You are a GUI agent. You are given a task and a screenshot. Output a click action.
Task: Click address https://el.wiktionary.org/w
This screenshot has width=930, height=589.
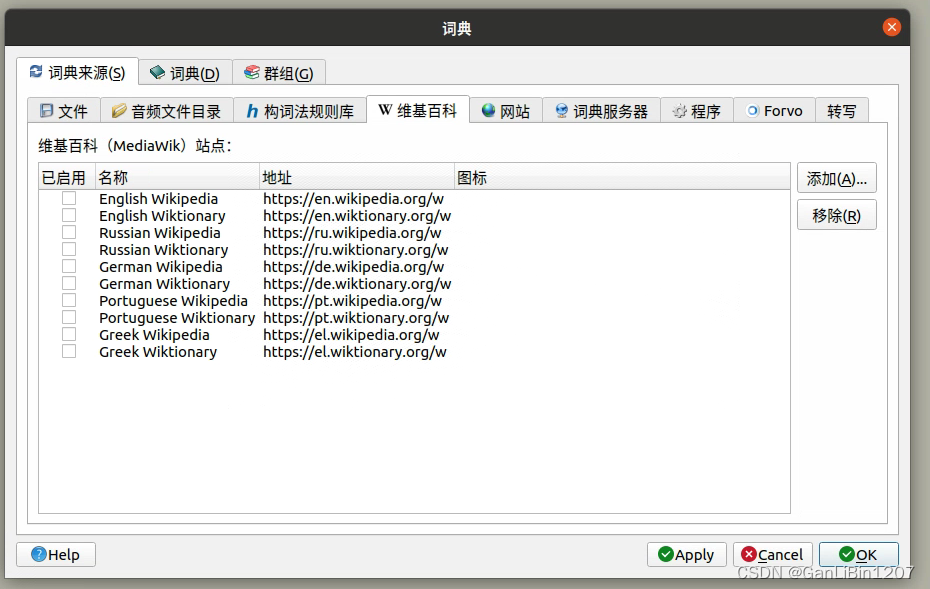355,352
